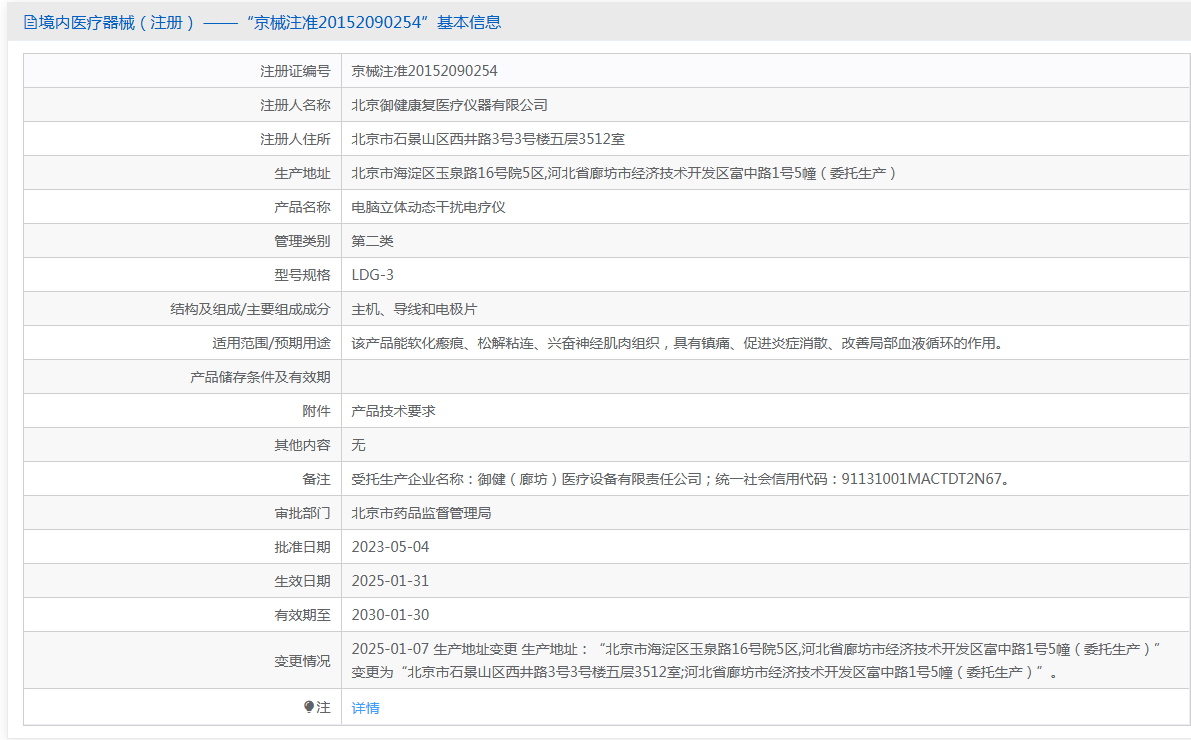Viewport: 1191px width, 740px height.
Task: Select approval date 2023-05-04
Action: point(390,547)
